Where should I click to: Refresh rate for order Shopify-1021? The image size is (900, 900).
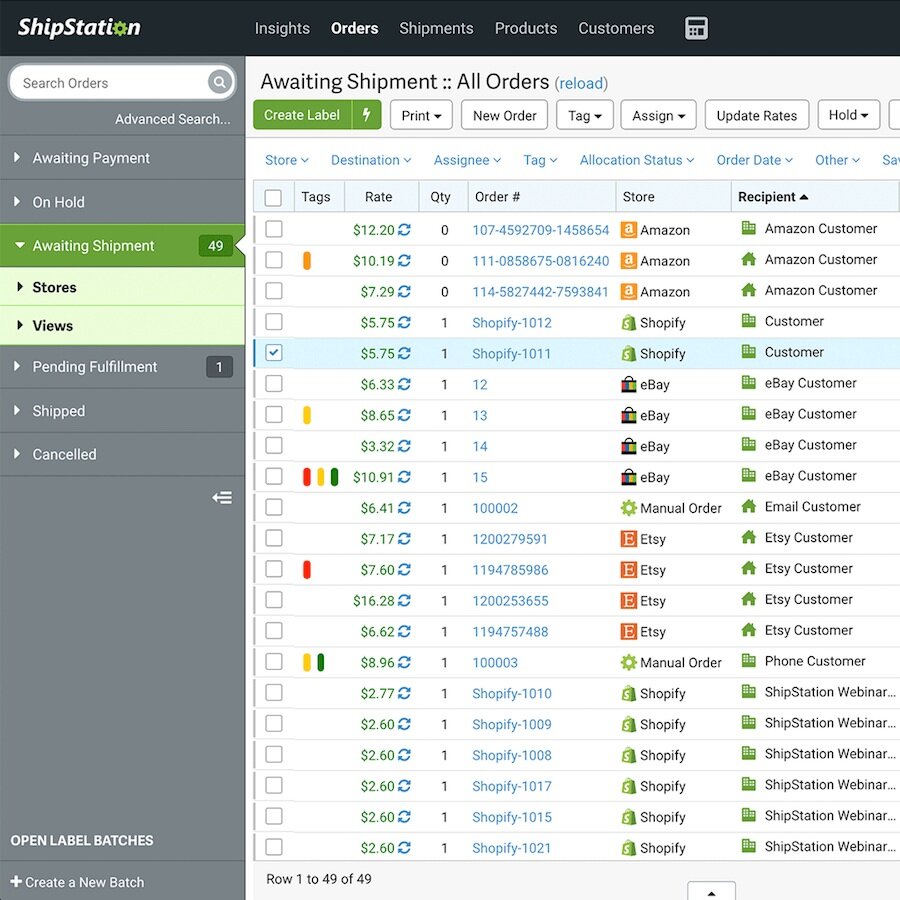pyautogui.click(x=404, y=848)
